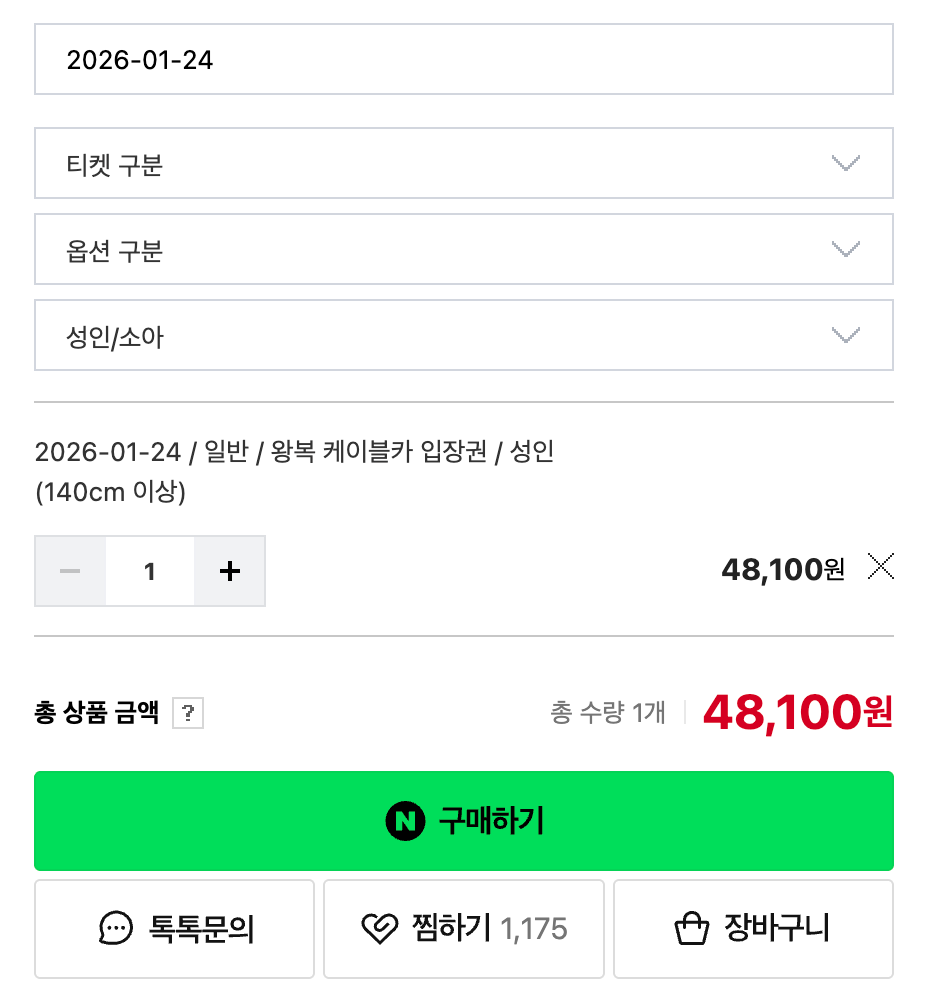Expand the 옵션 구분 selector
930x996 pixels.
coord(463,250)
